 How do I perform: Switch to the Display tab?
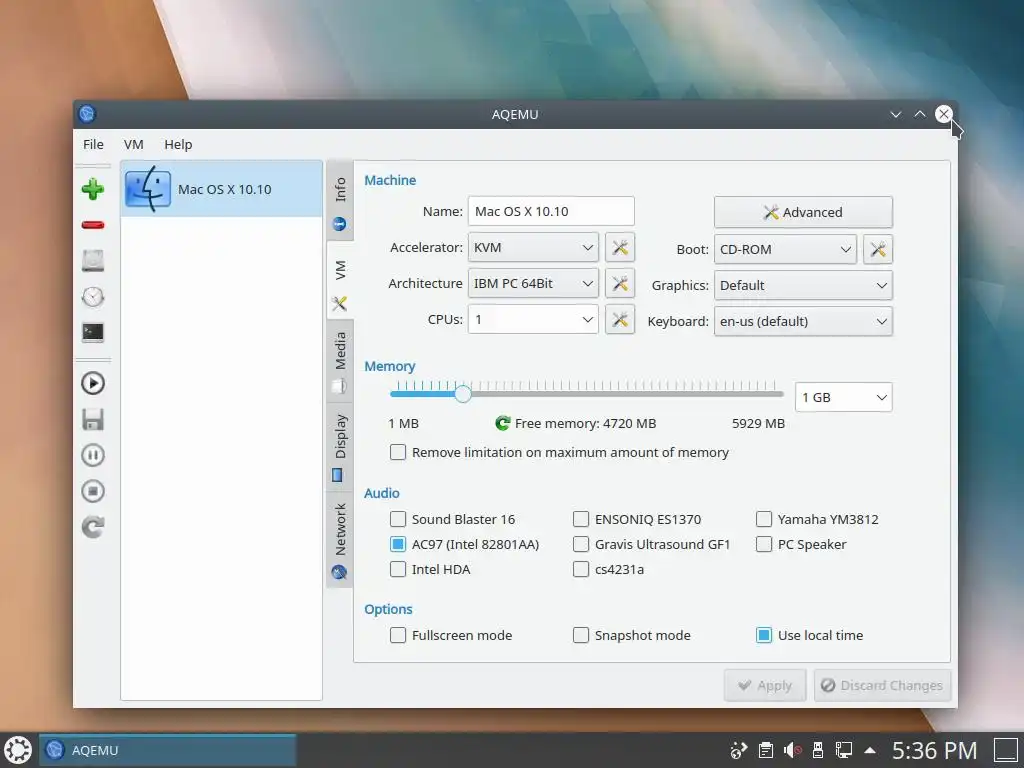(340, 446)
